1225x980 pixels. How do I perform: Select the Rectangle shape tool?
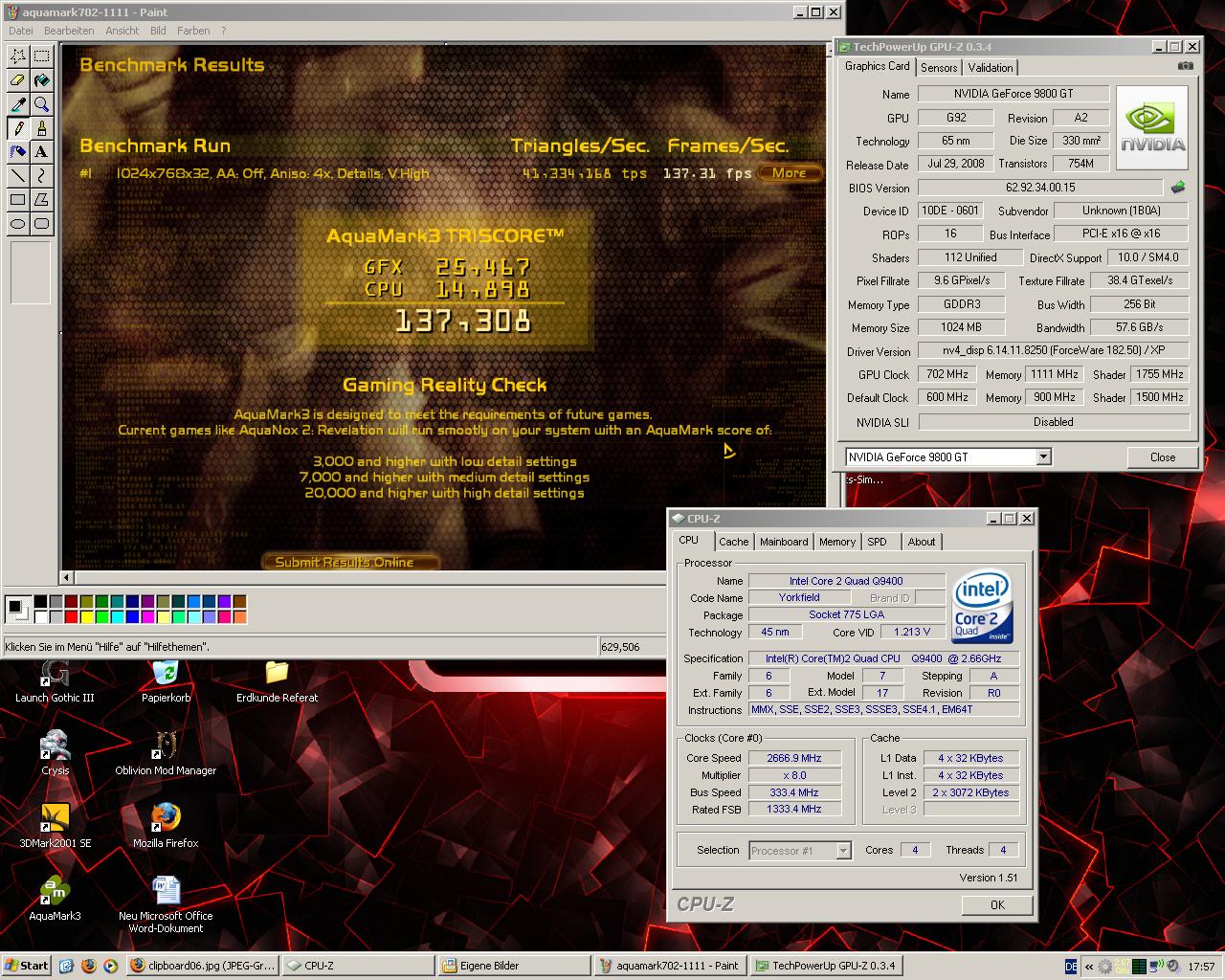pos(17,200)
